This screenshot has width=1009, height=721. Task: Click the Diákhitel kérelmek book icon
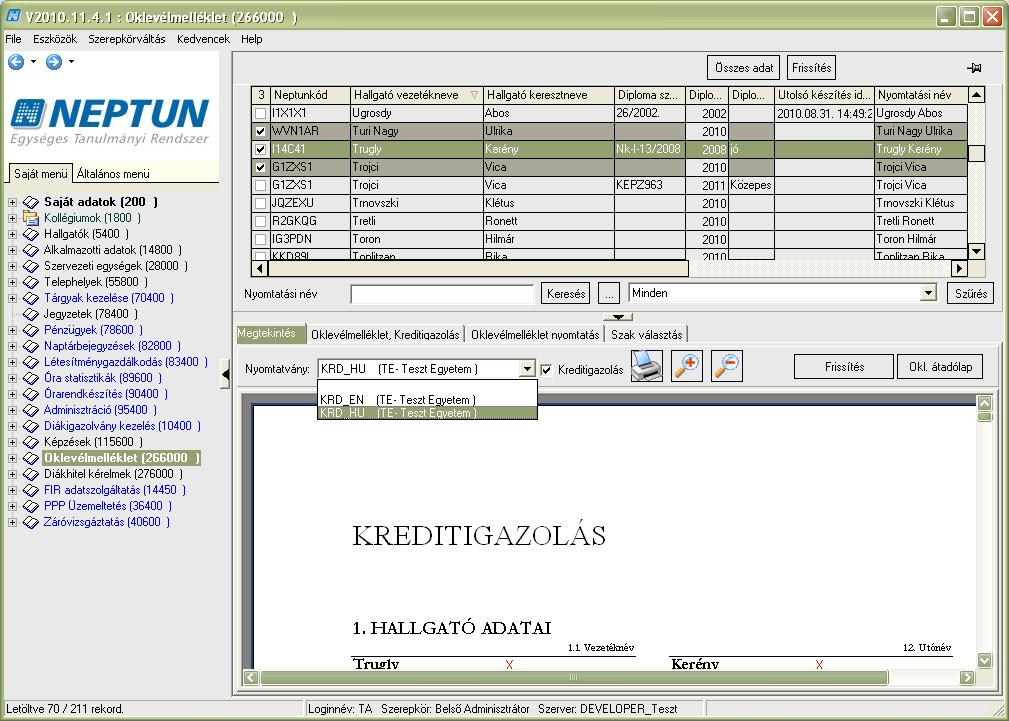[31, 474]
